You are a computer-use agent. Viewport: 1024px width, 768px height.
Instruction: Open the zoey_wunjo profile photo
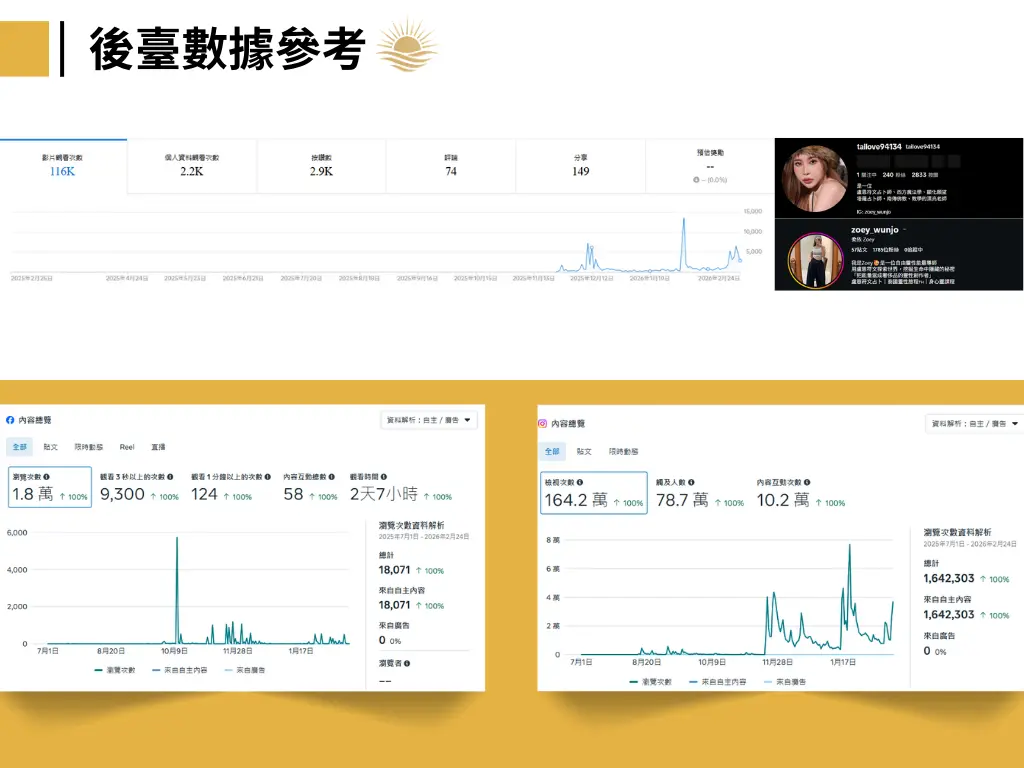[815, 261]
